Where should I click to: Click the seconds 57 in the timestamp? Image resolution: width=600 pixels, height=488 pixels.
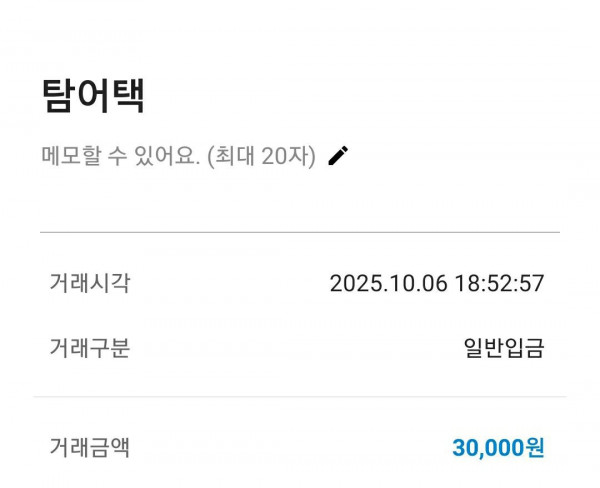(x=532, y=283)
